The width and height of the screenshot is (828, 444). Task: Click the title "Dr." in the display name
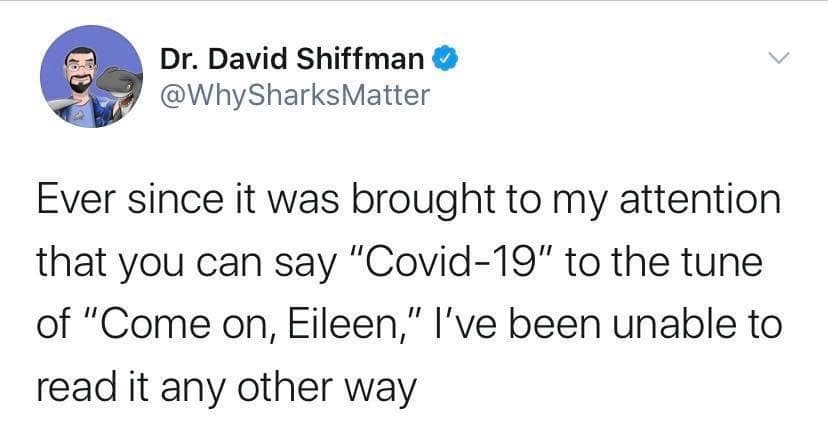179,60
